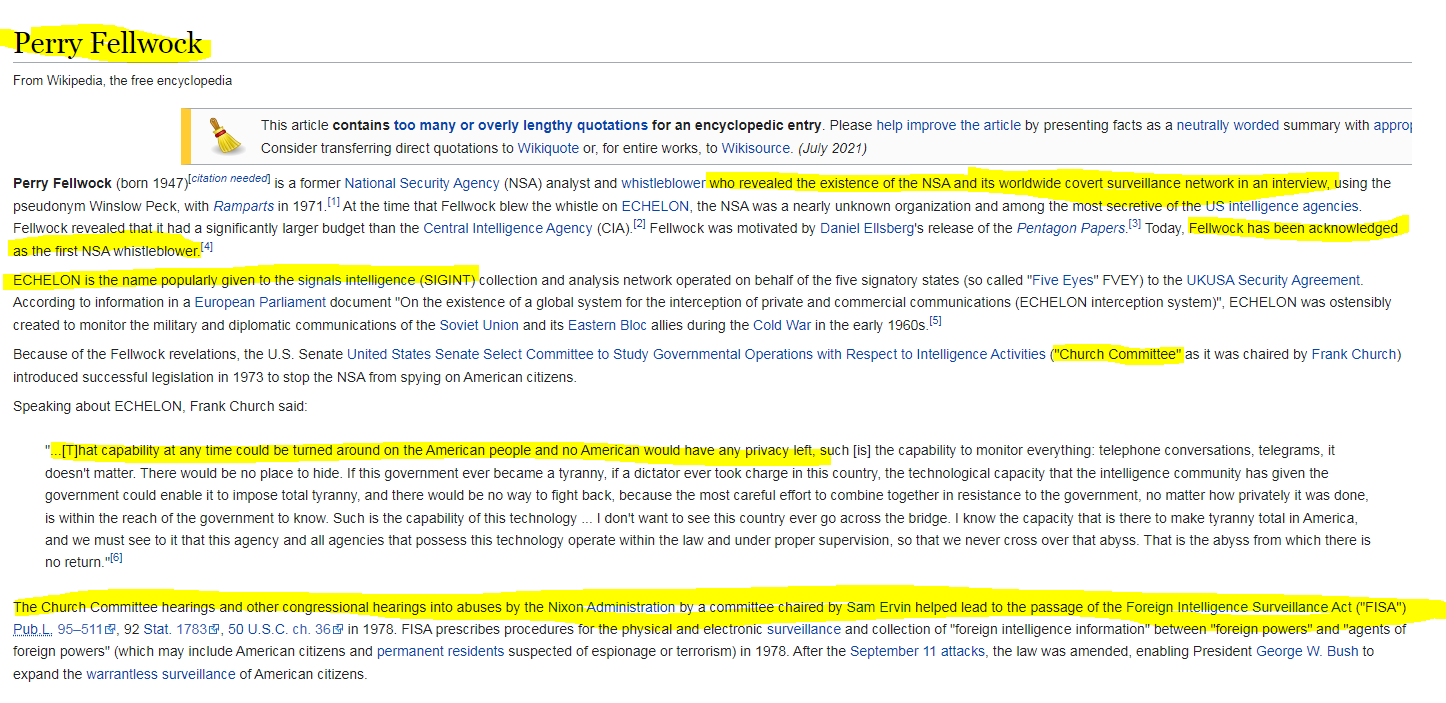The height and width of the screenshot is (703, 1446).
Task: Open the 'citation needed' superscript link
Action: point(229,179)
